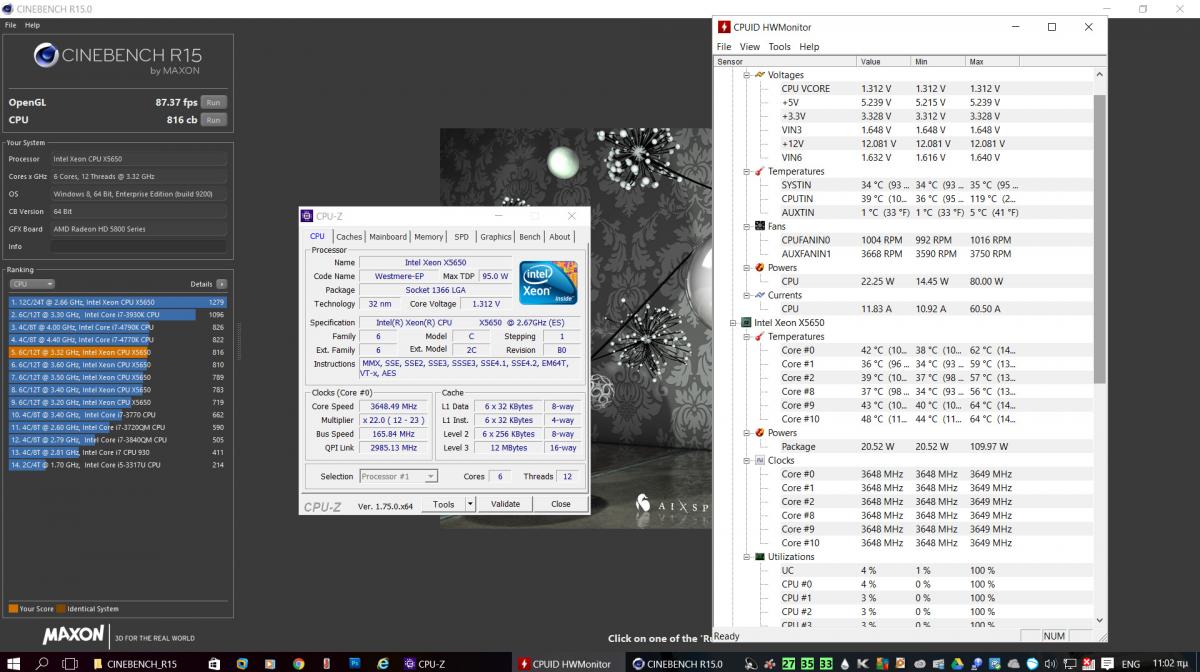The image size is (1200, 672).
Task: Collapse Clocks node in HWMonitor
Action: tap(747, 460)
